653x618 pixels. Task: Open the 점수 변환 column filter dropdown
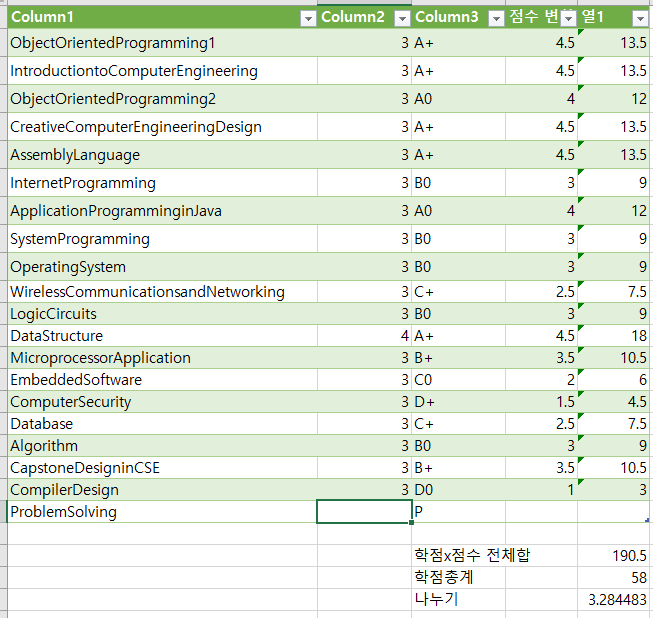[x=568, y=18]
